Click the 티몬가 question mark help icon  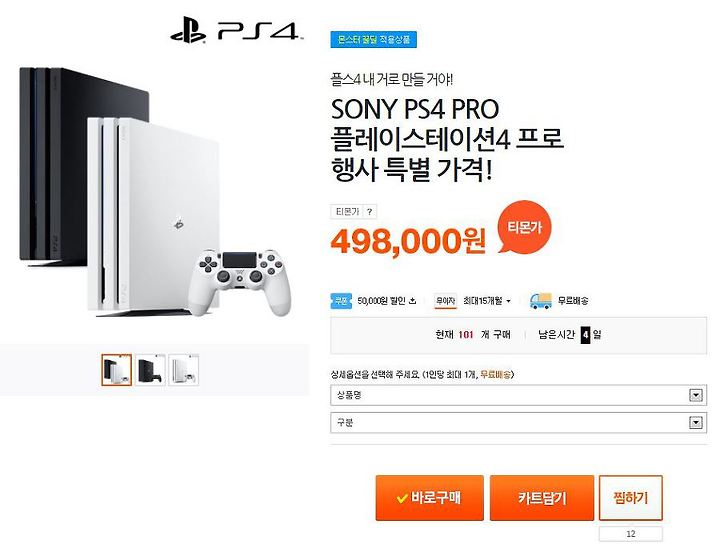pos(370,212)
